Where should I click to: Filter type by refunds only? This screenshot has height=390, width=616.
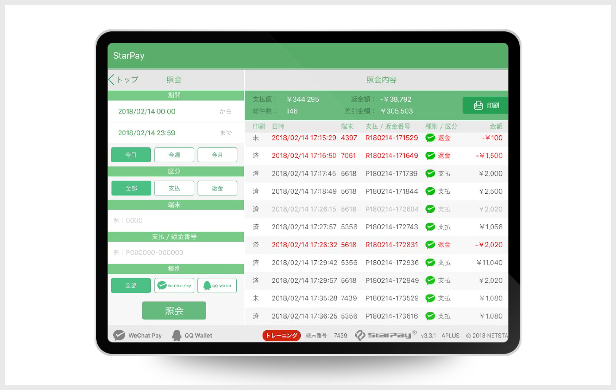pyautogui.click(x=217, y=188)
